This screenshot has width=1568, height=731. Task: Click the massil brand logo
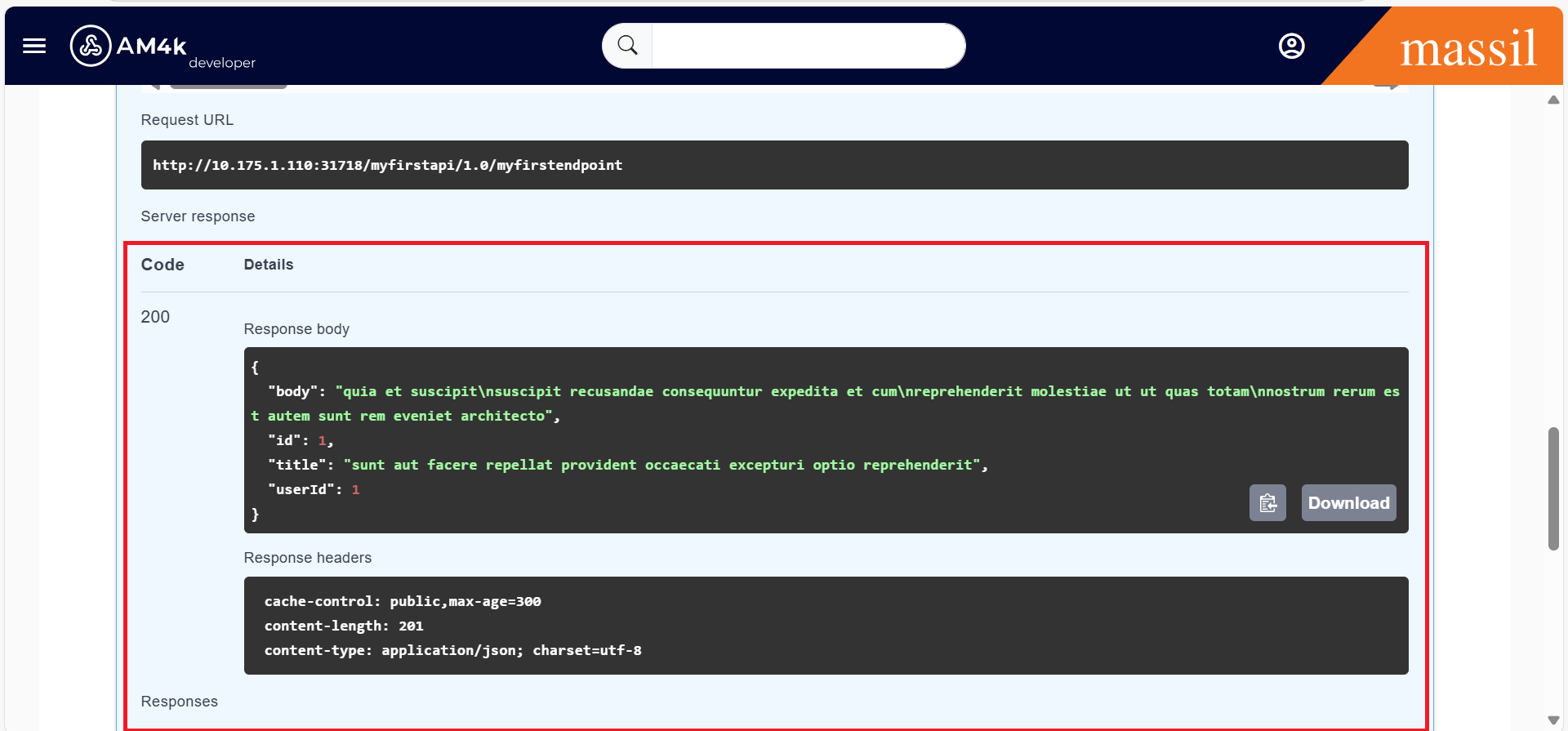(1468, 49)
